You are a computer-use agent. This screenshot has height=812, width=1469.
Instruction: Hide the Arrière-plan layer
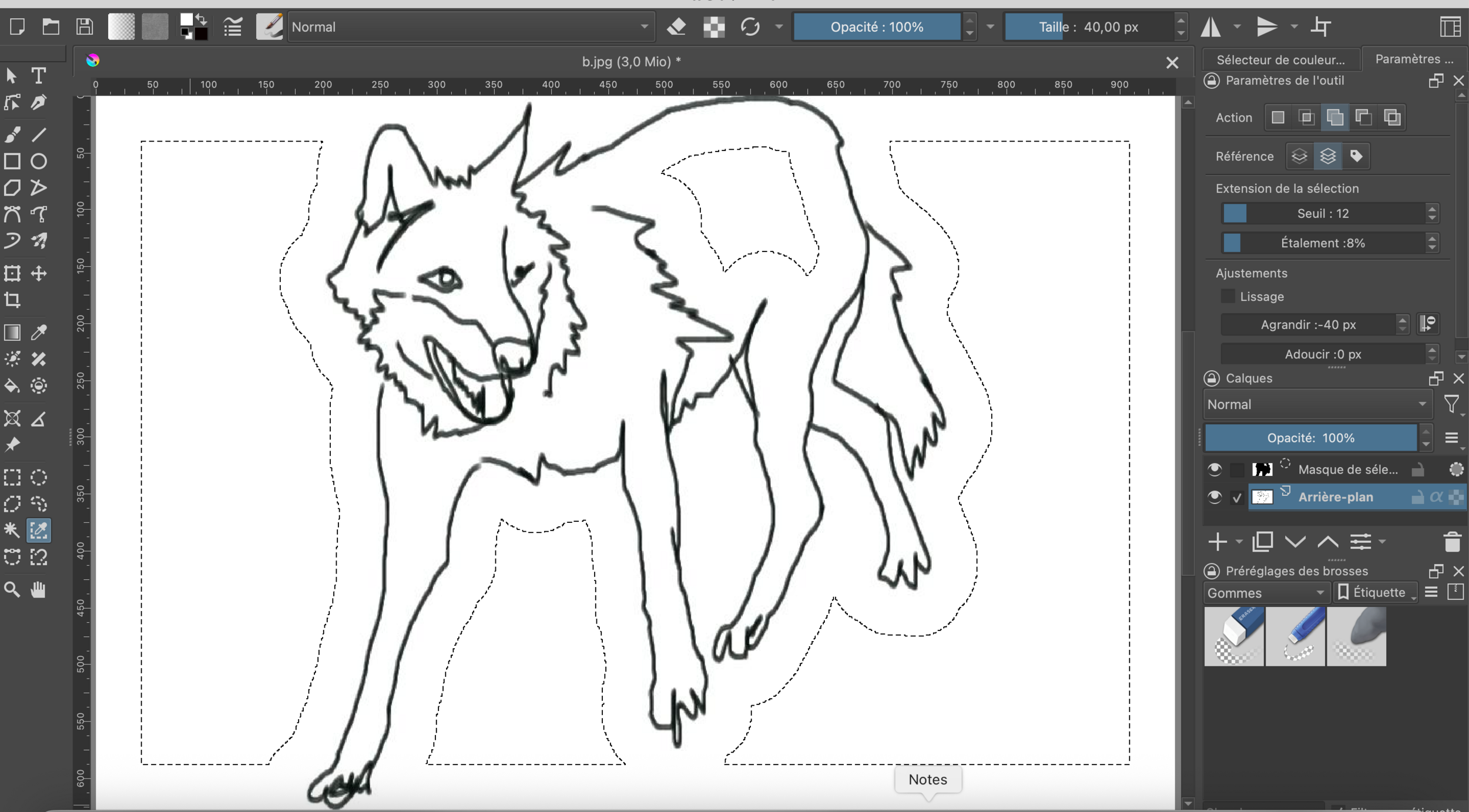pyautogui.click(x=1215, y=497)
